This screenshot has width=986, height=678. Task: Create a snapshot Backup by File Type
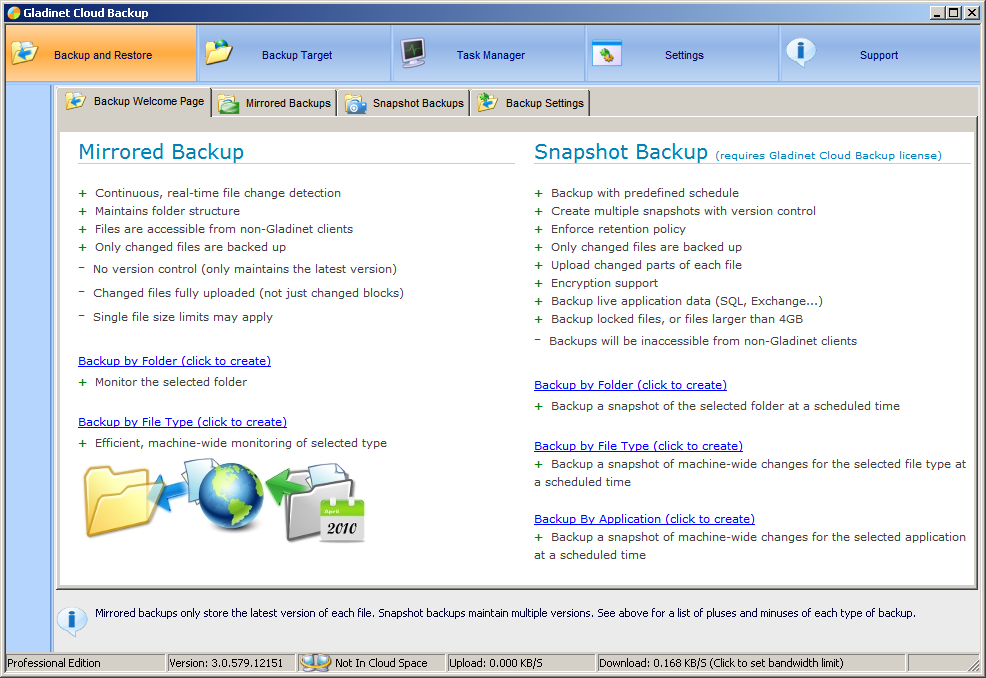(x=638, y=446)
